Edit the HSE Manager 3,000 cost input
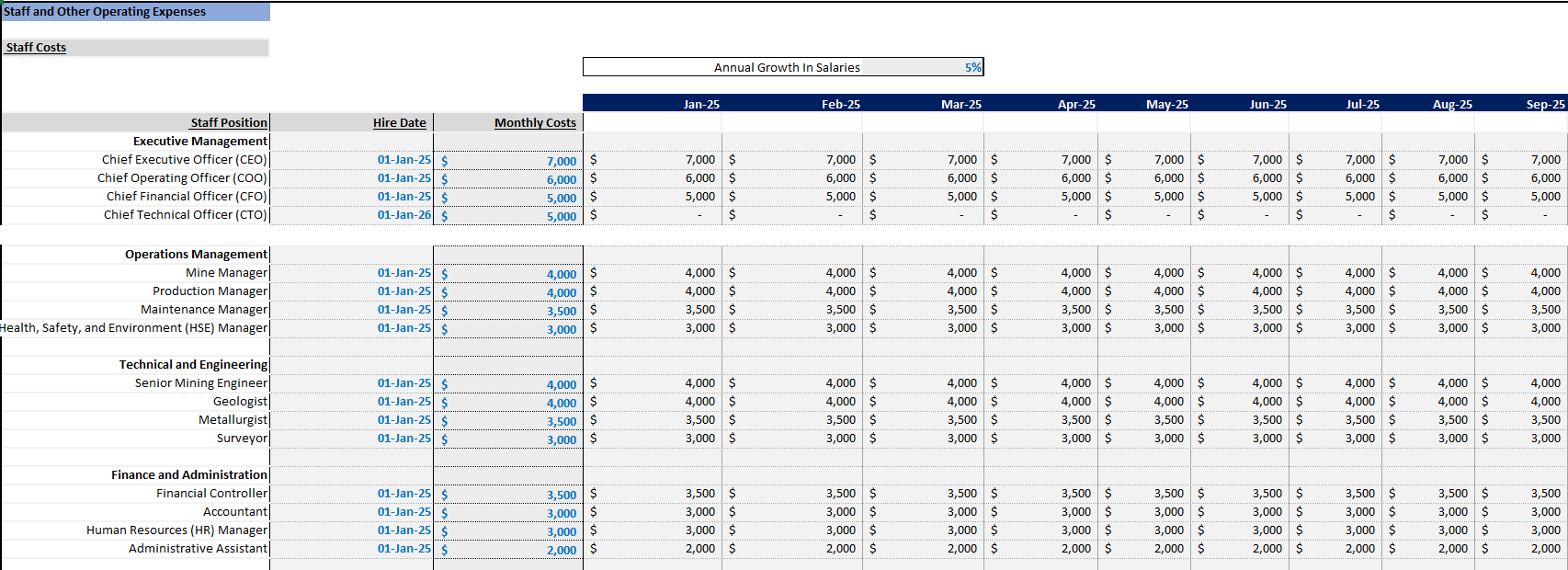The image size is (1568, 570). coord(508,329)
